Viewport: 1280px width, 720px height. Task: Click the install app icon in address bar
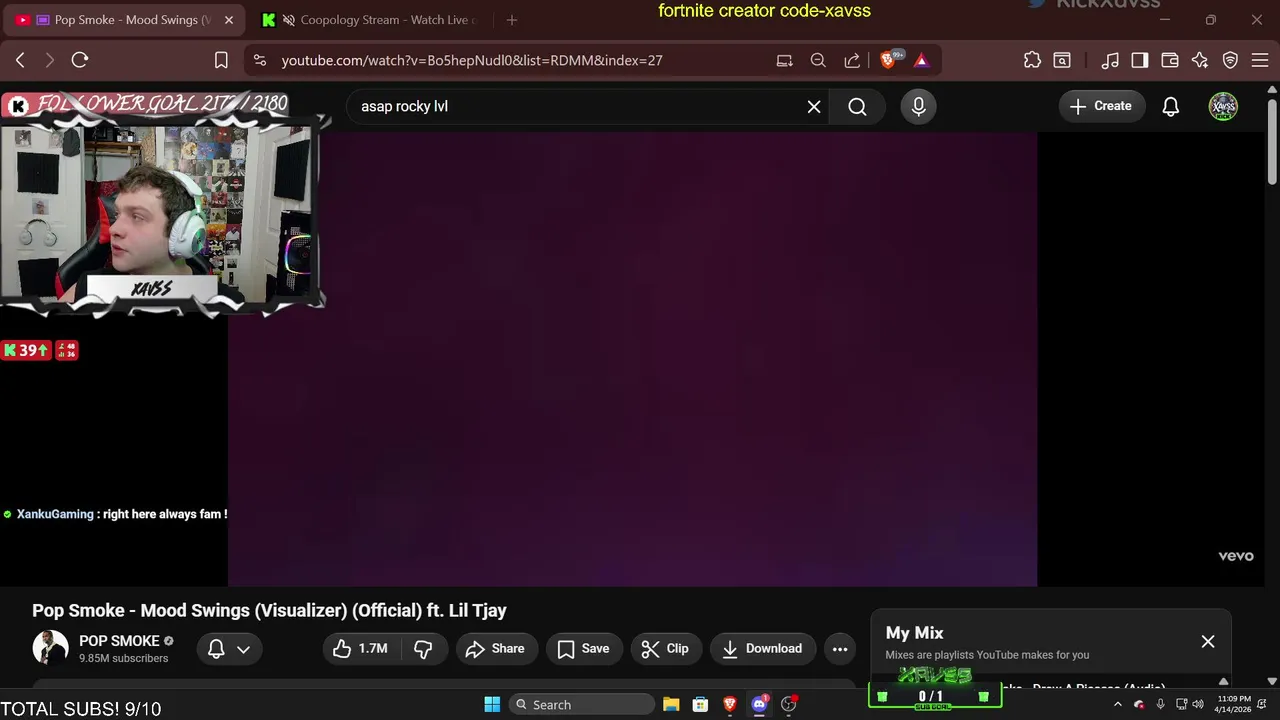pos(784,60)
